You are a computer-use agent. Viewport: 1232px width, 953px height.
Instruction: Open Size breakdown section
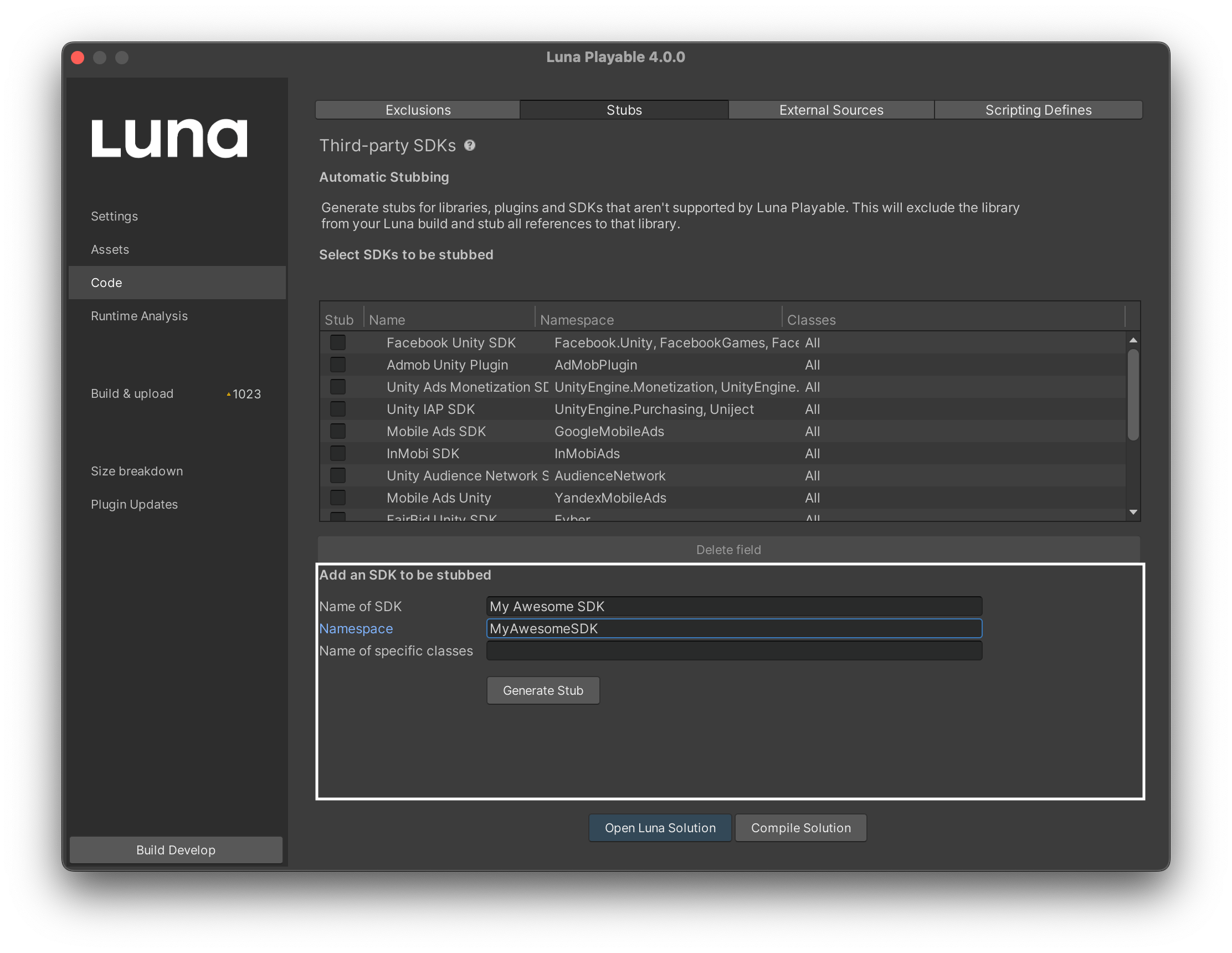point(135,470)
